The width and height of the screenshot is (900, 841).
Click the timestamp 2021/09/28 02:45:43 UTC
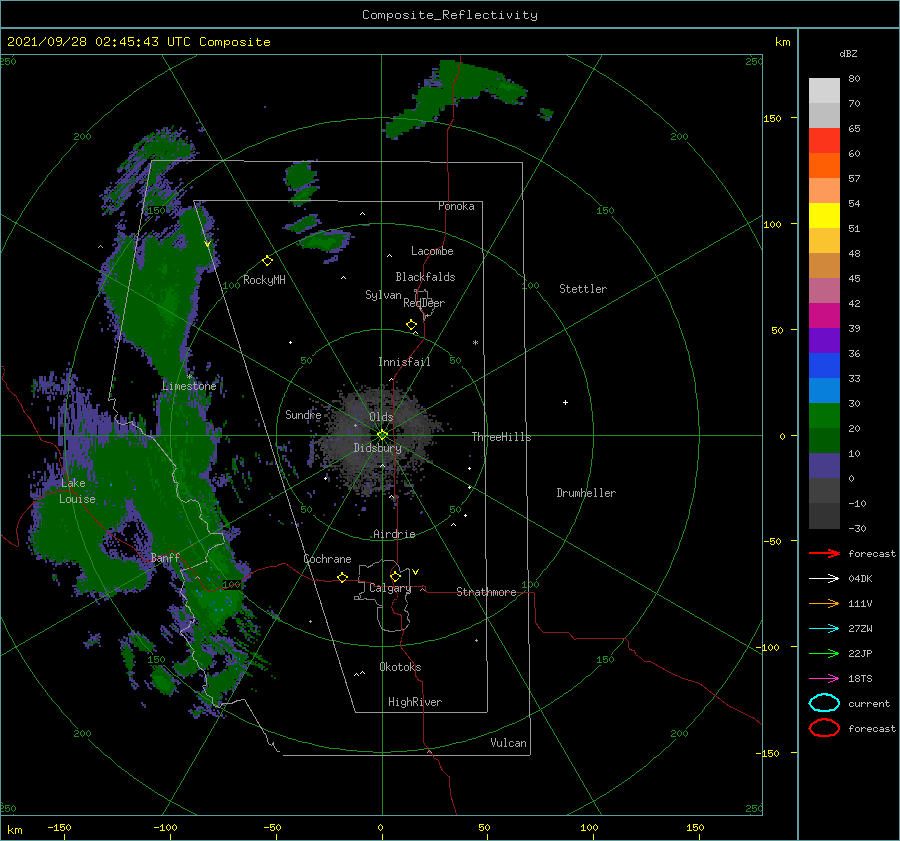(99, 42)
